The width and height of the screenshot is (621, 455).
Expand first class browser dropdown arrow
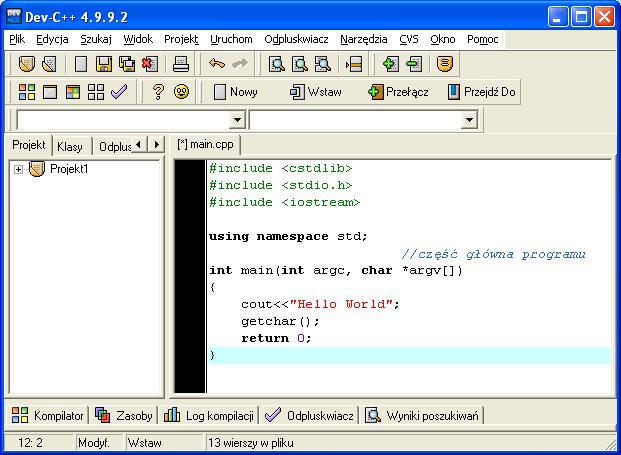tap(237, 119)
